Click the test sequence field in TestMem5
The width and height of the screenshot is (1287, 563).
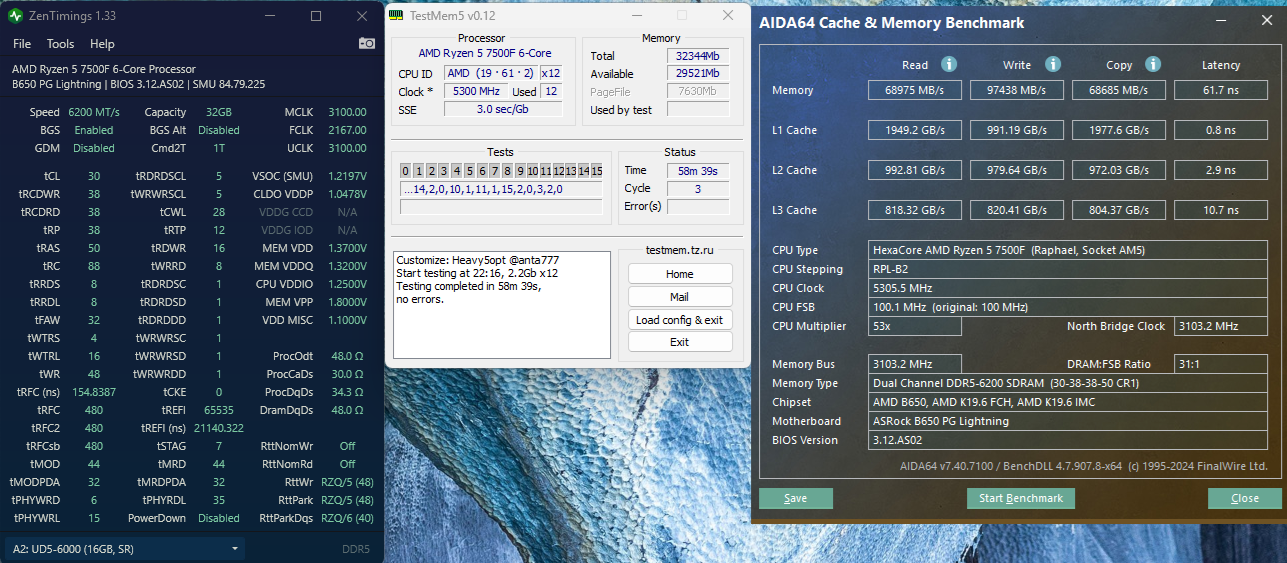(x=501, y=189)
